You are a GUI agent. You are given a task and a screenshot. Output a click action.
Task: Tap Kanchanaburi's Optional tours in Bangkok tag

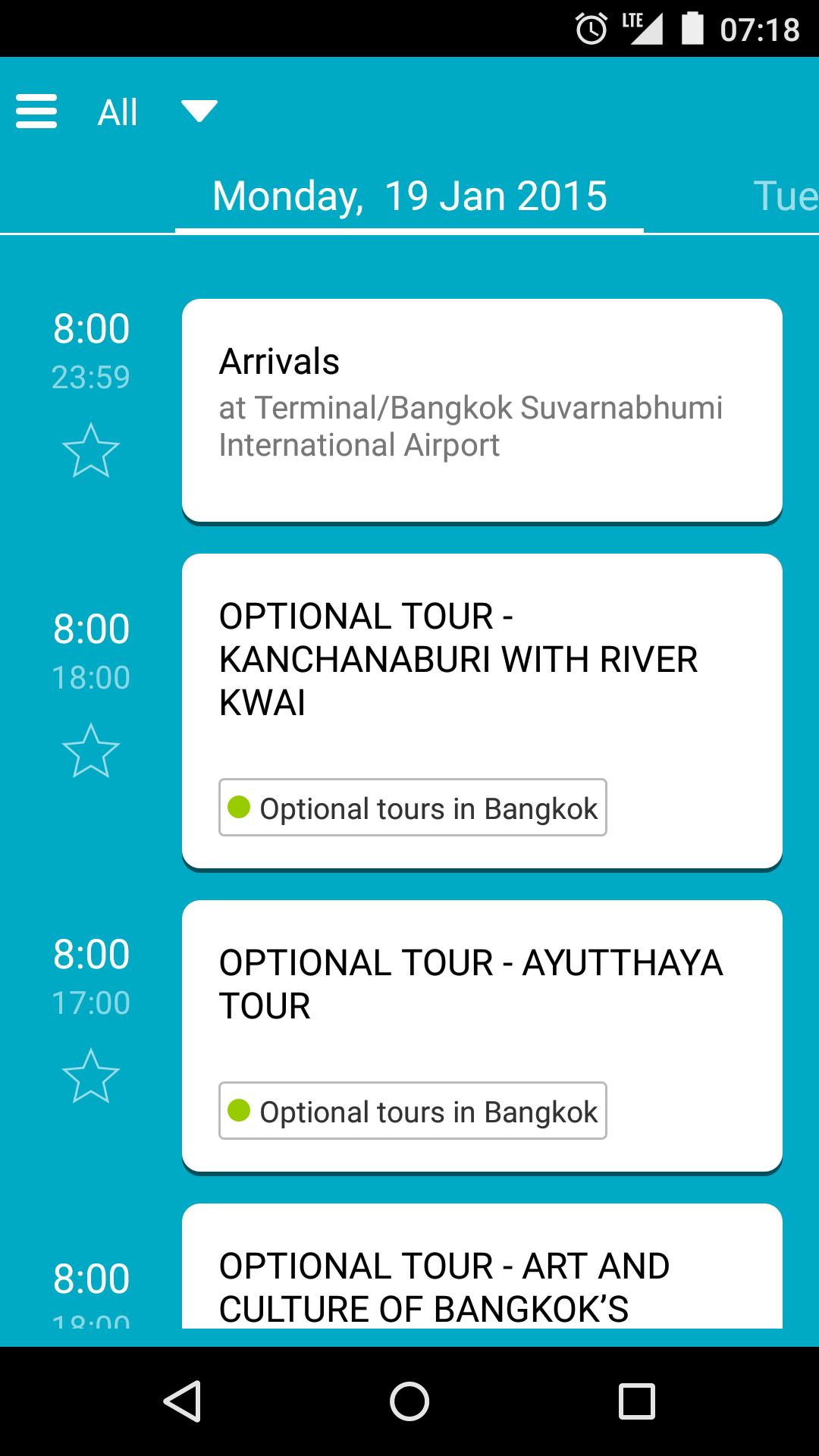coord(413,808)
